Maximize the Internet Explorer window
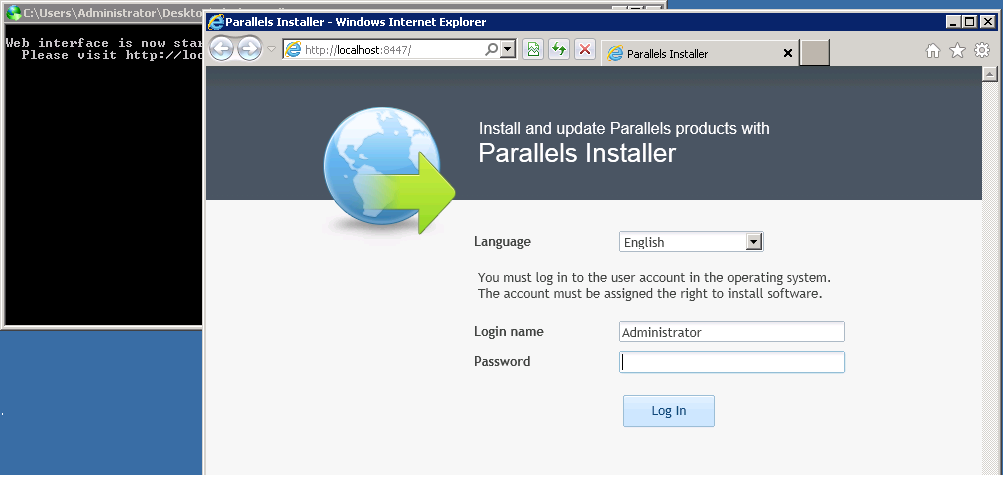The height and width of the screenshot is (477, 1003). pyautogui.click(x=969, y=22)
